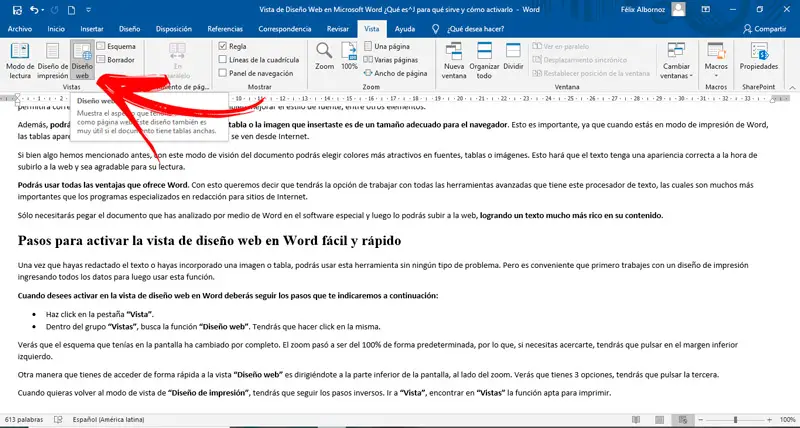
Task: Share the document via Compartir
Action: tap(765, 29)
